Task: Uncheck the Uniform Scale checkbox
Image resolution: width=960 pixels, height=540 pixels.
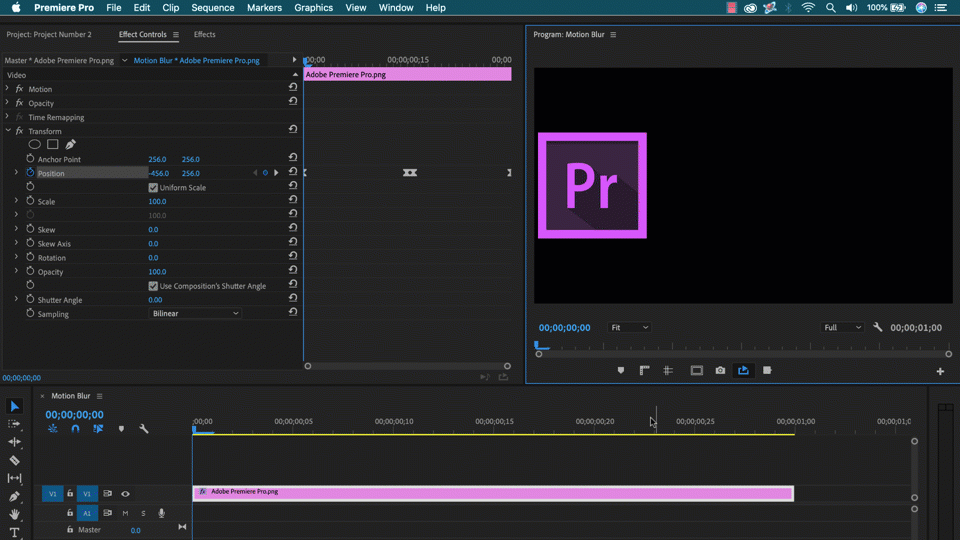Action: click(x=153, y=188)
